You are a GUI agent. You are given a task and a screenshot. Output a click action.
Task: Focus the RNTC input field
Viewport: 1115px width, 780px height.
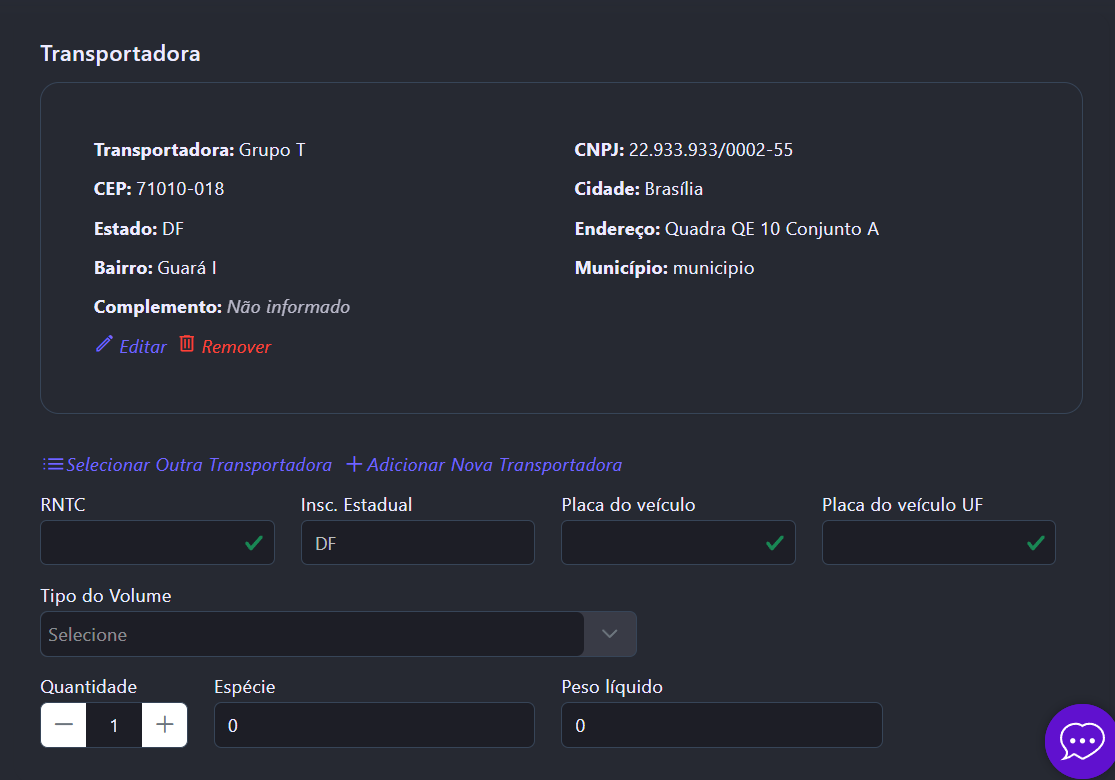coord(140,543)
